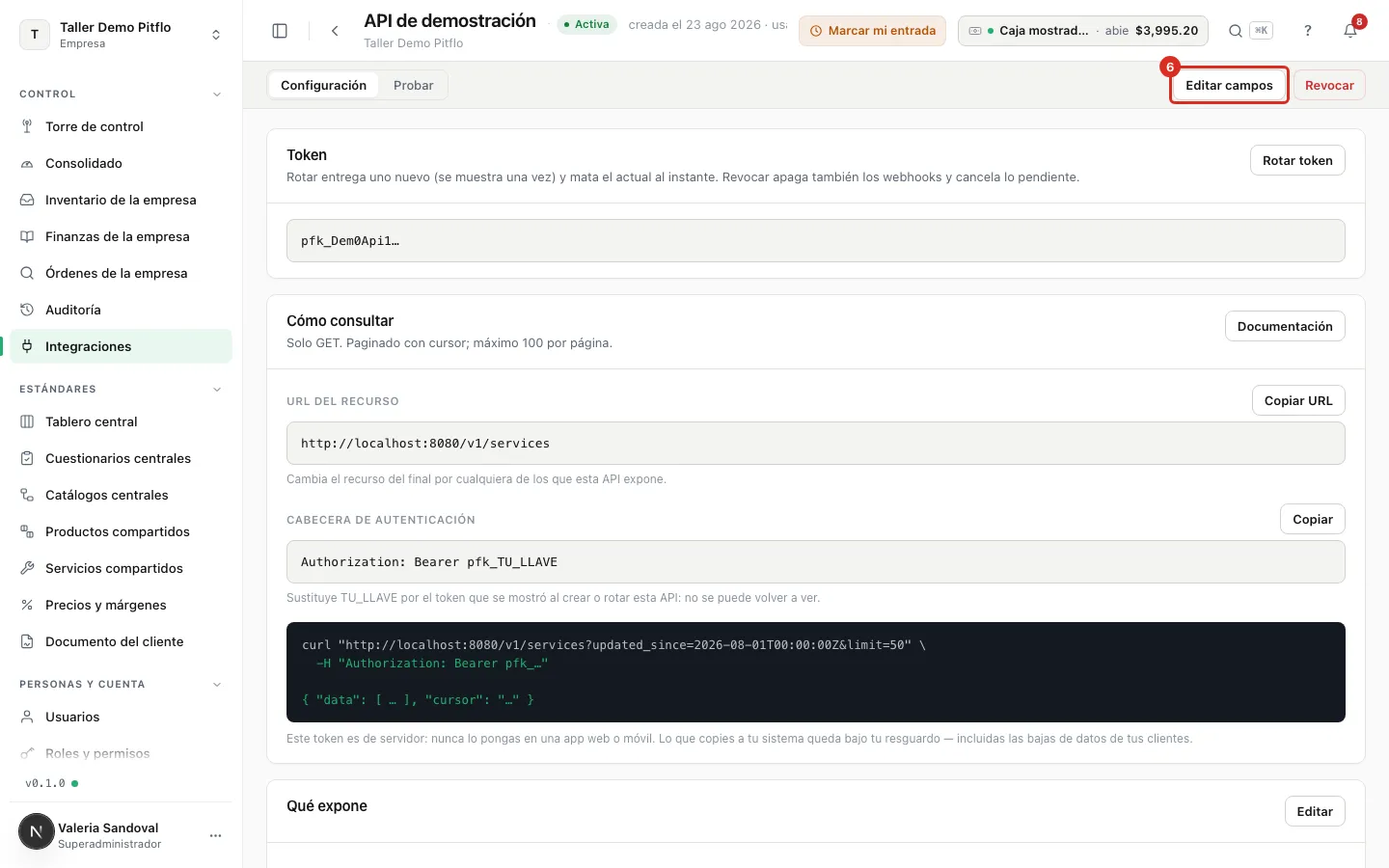
Task: Click the Cuestionarios centrales clipboard icon
Action: 27,458
